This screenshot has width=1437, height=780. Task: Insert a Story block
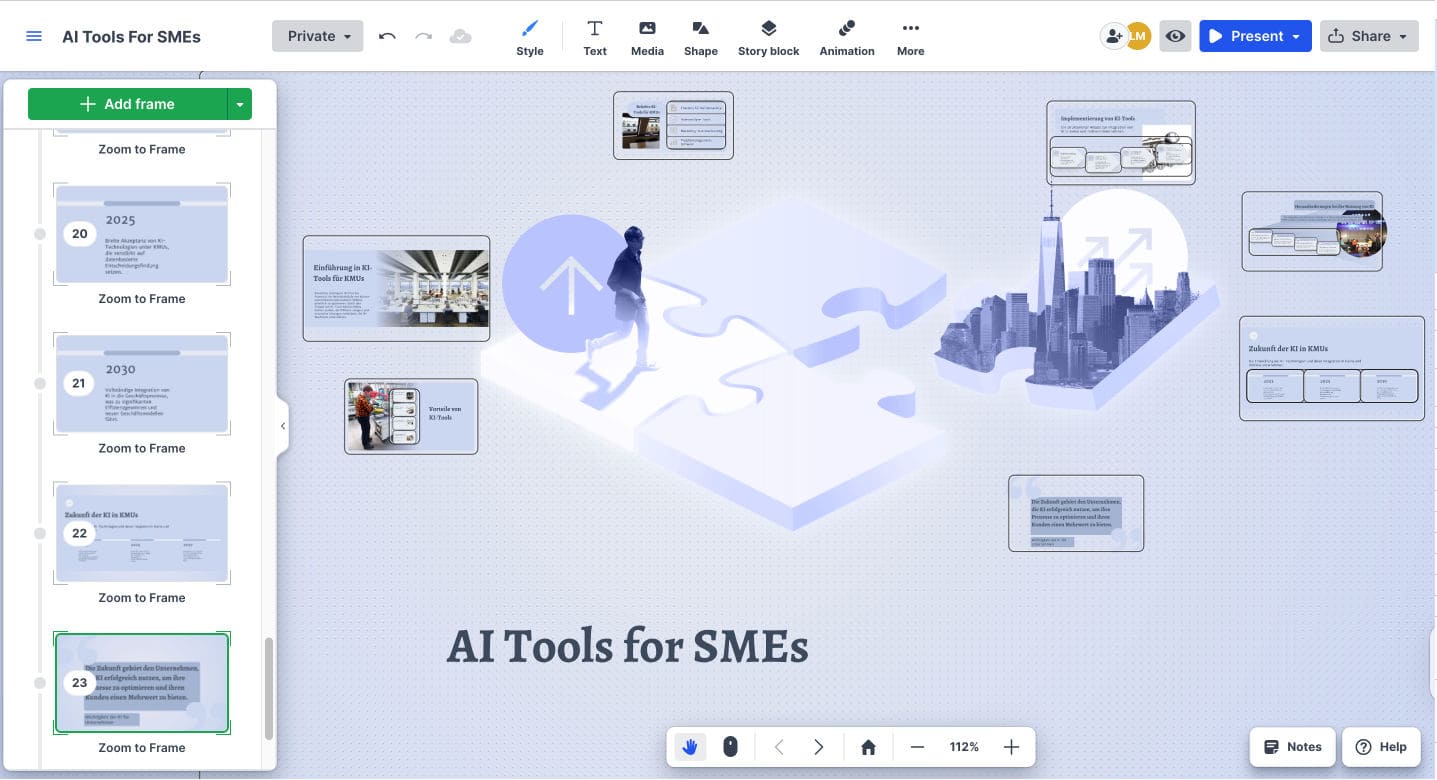point(768,35)
